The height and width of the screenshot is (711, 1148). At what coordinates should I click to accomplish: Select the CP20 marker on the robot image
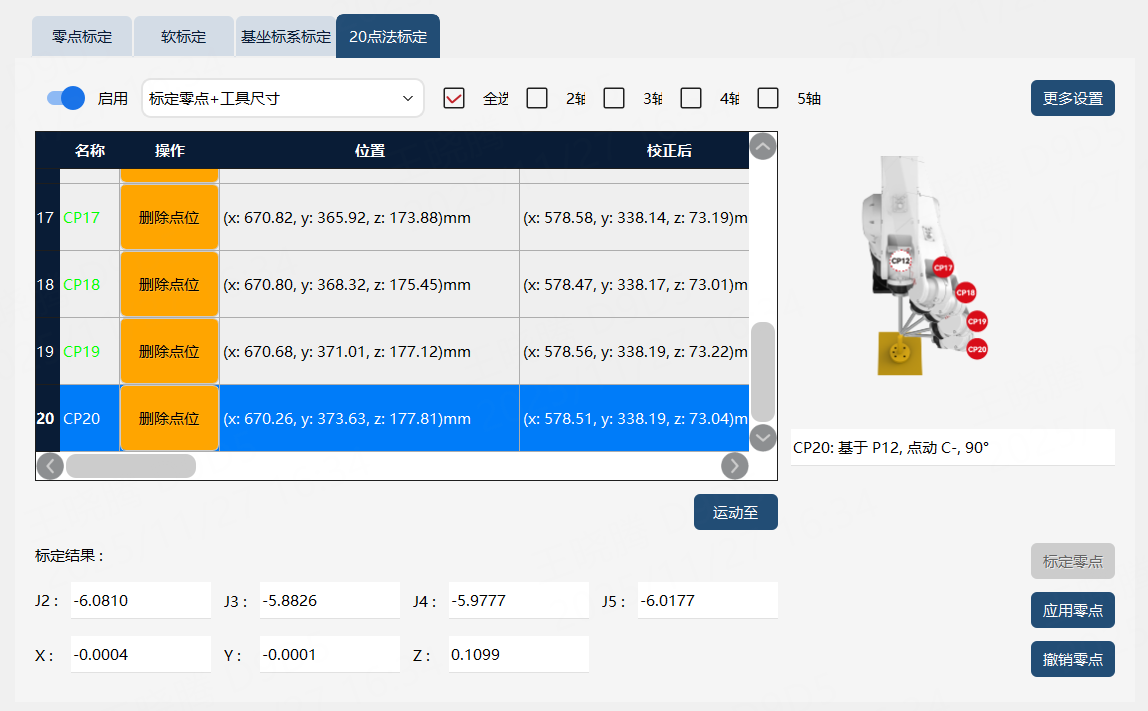[x=977, y=349]
